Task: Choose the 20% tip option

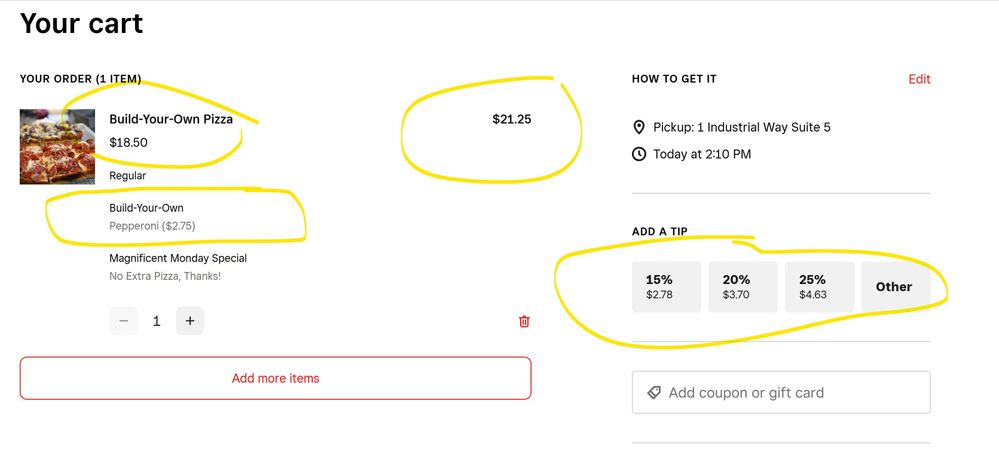Action: point(743,287)
